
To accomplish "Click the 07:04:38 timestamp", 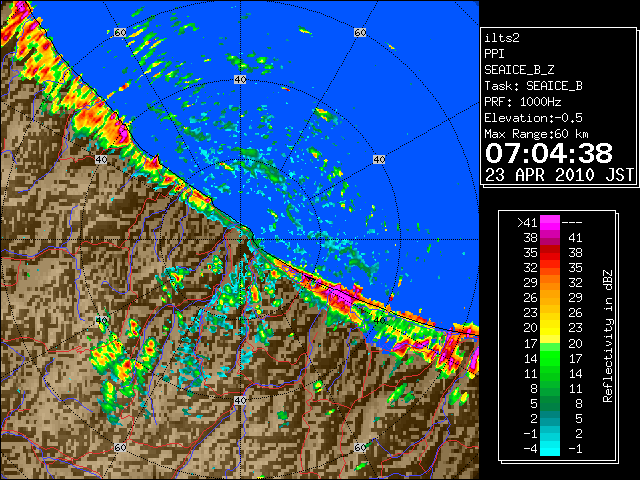I will click(549, 153).
